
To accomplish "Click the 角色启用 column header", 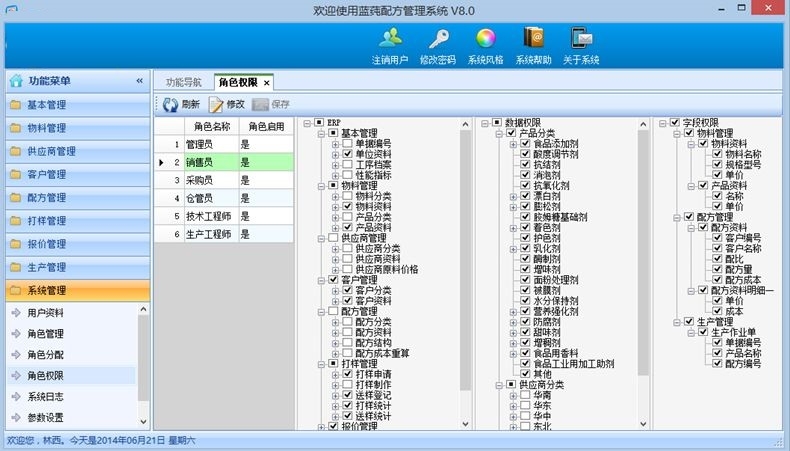I will [266, 126].
